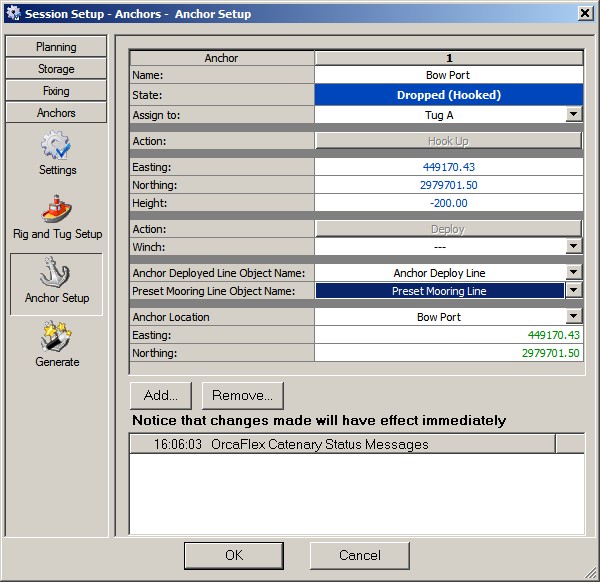Click the Add... button
600x582 pixels.
[160, 395]
